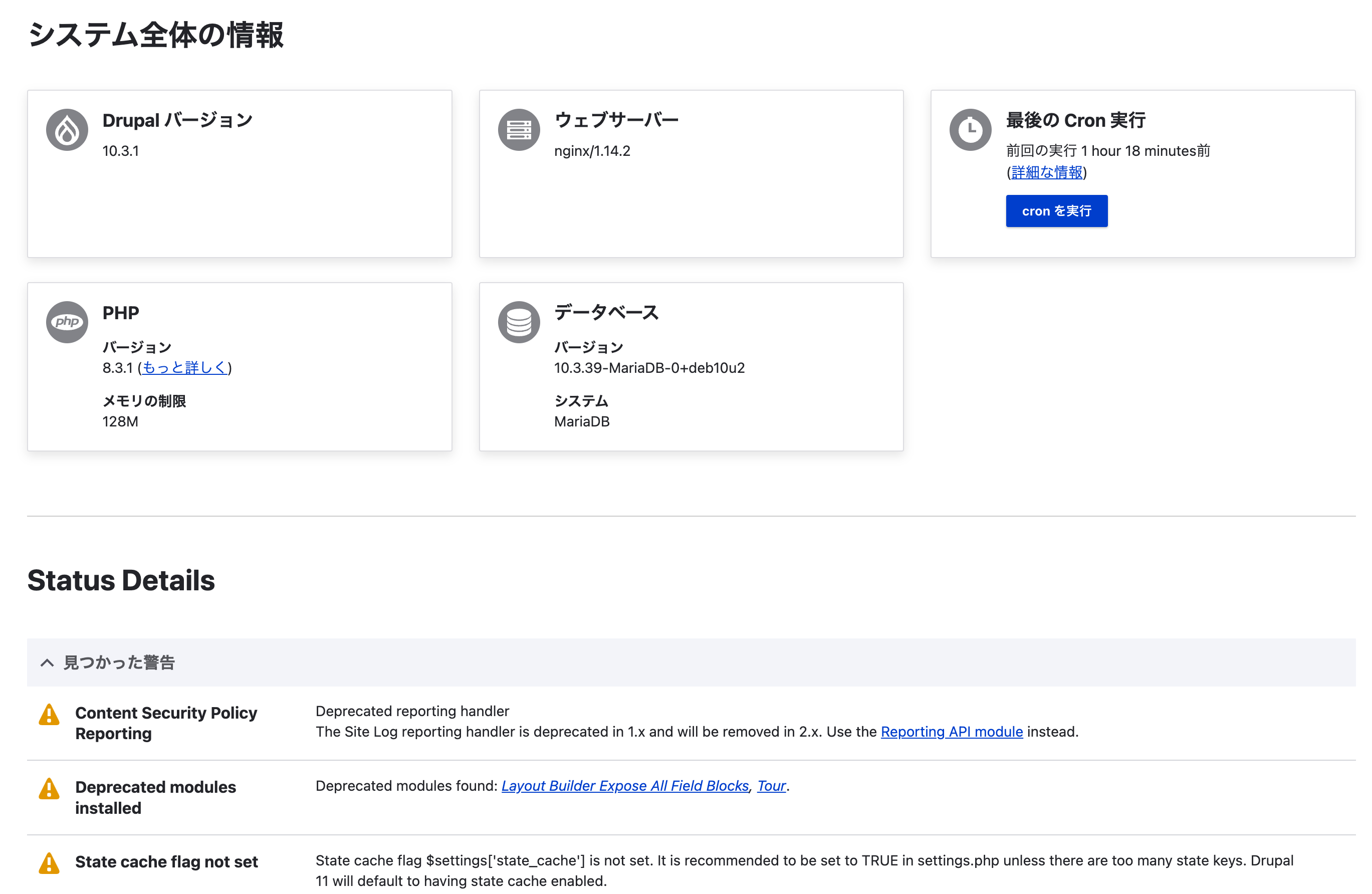Click the データベース card's バージョン label
Screen dimensions: 1372x894
[589, 347]
